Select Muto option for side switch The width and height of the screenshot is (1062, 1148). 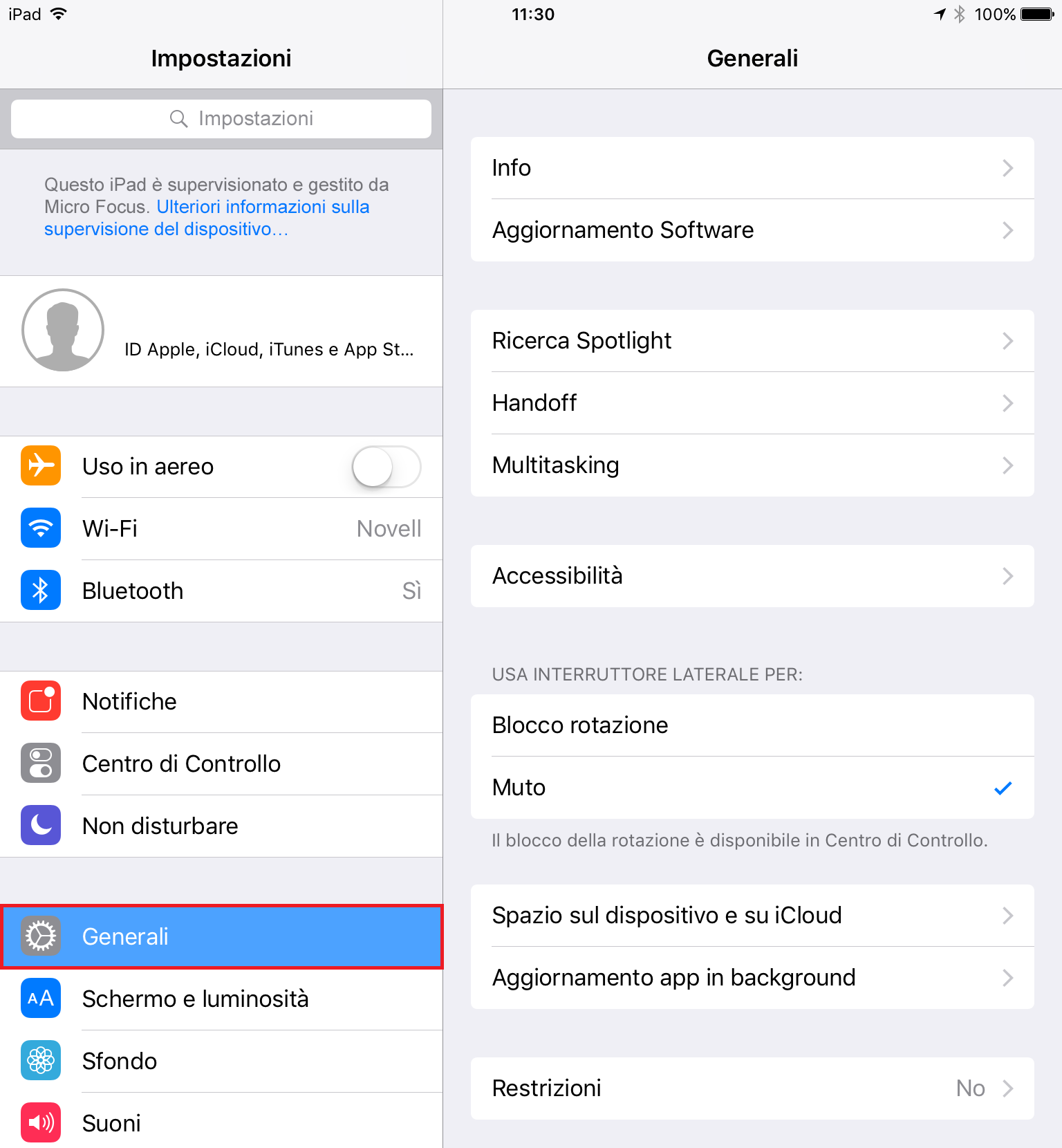pos(752,788)
